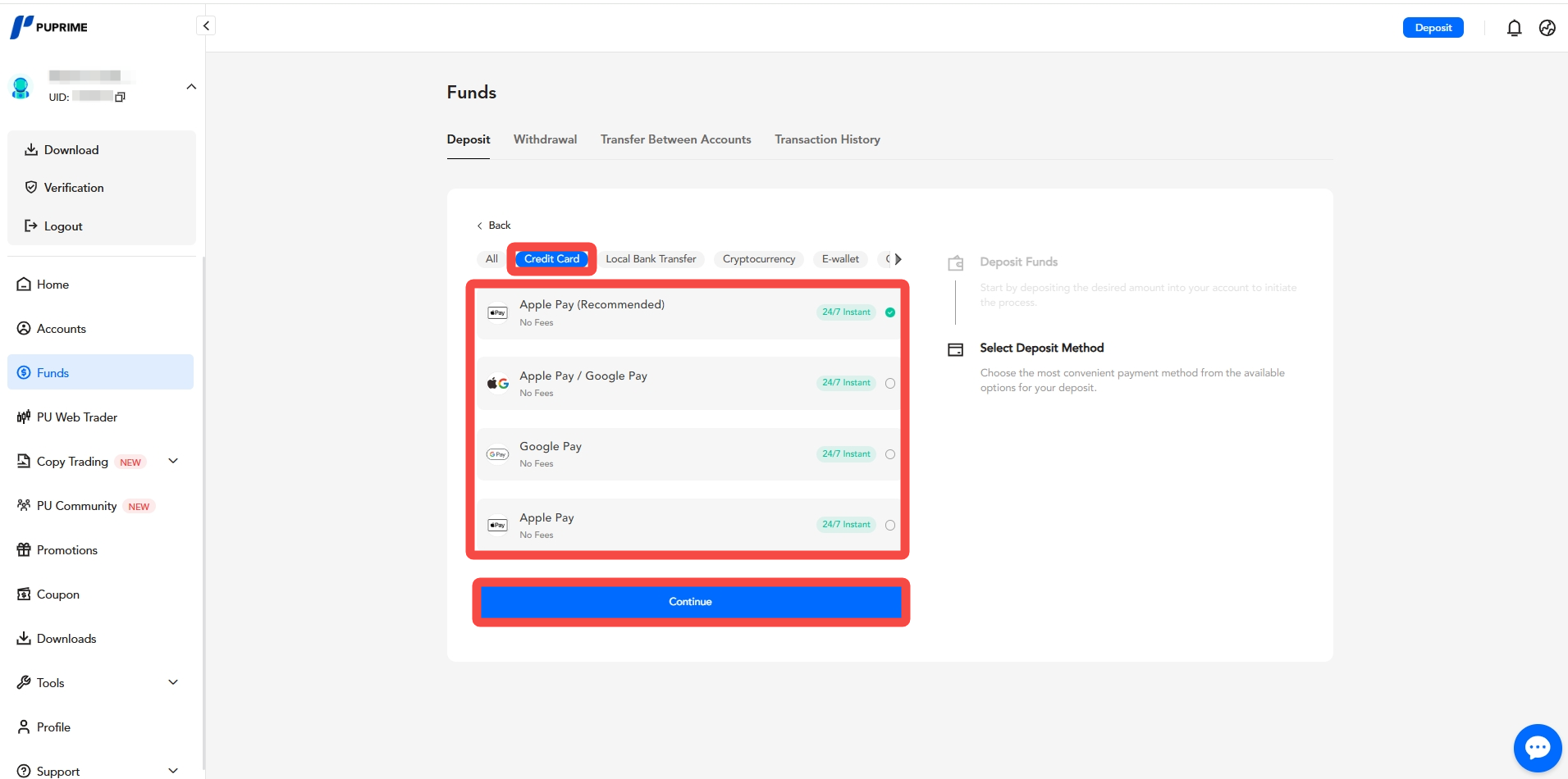Open the live chat bubble
Screen dimensions: 1568x779
pos(1537,748)
